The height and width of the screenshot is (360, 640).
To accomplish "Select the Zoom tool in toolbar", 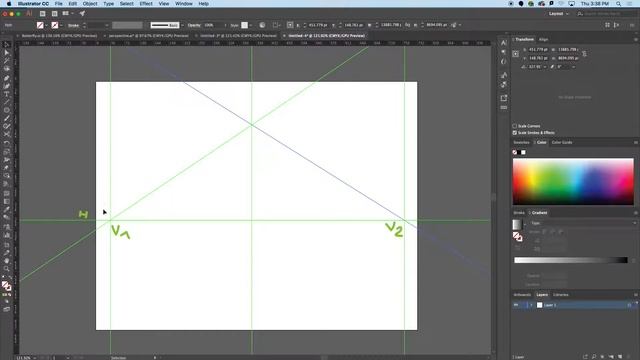I will (7, 269).
